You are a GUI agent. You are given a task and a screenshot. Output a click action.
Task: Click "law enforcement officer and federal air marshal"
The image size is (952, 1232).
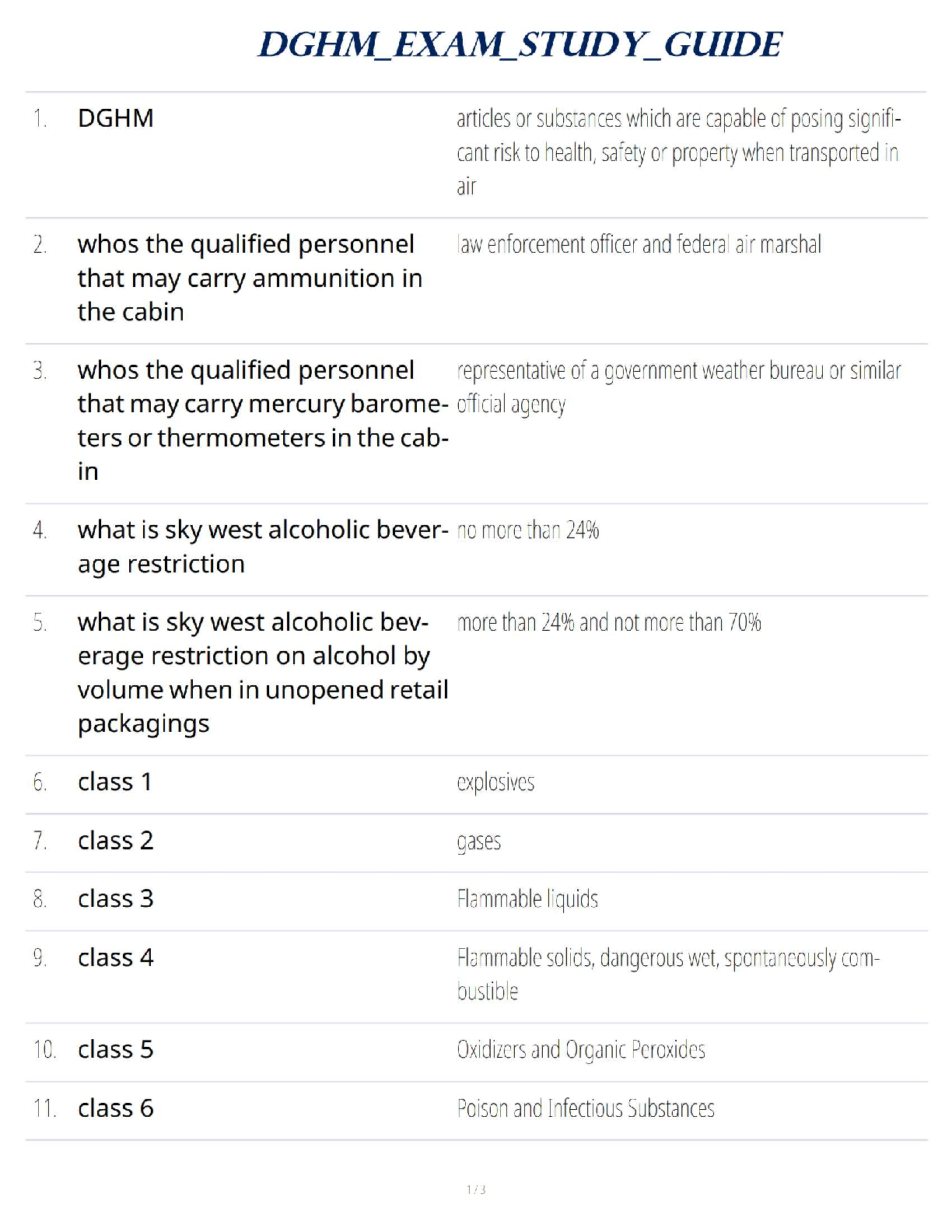(639, 244)
